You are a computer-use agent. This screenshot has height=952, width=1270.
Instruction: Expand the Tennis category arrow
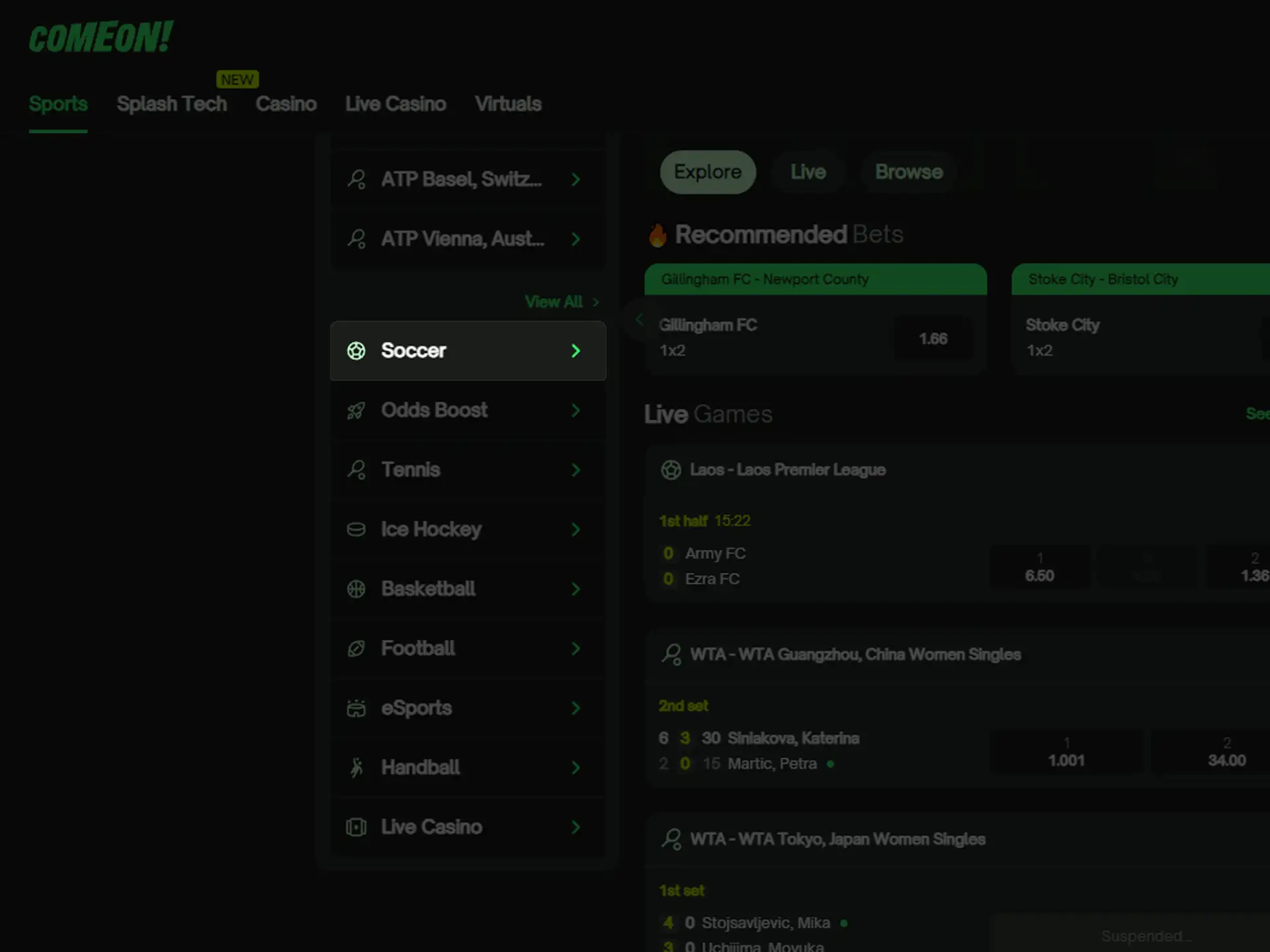click(575, 469)
